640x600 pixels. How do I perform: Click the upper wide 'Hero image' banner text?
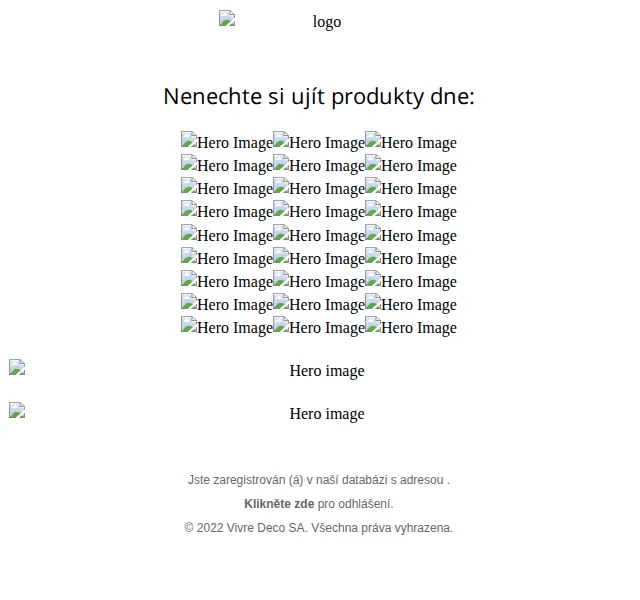tap(327, 371)
